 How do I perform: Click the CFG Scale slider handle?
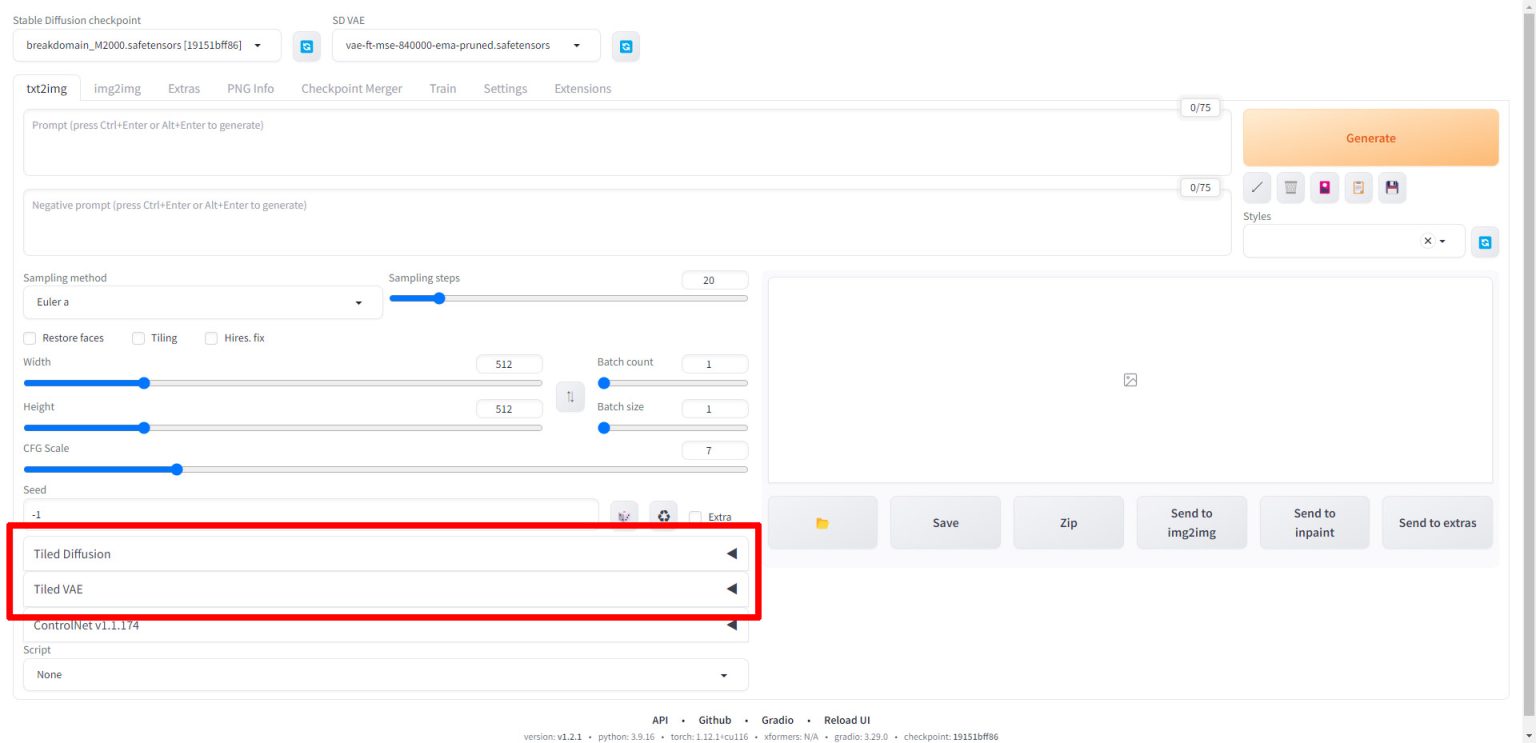177,469
